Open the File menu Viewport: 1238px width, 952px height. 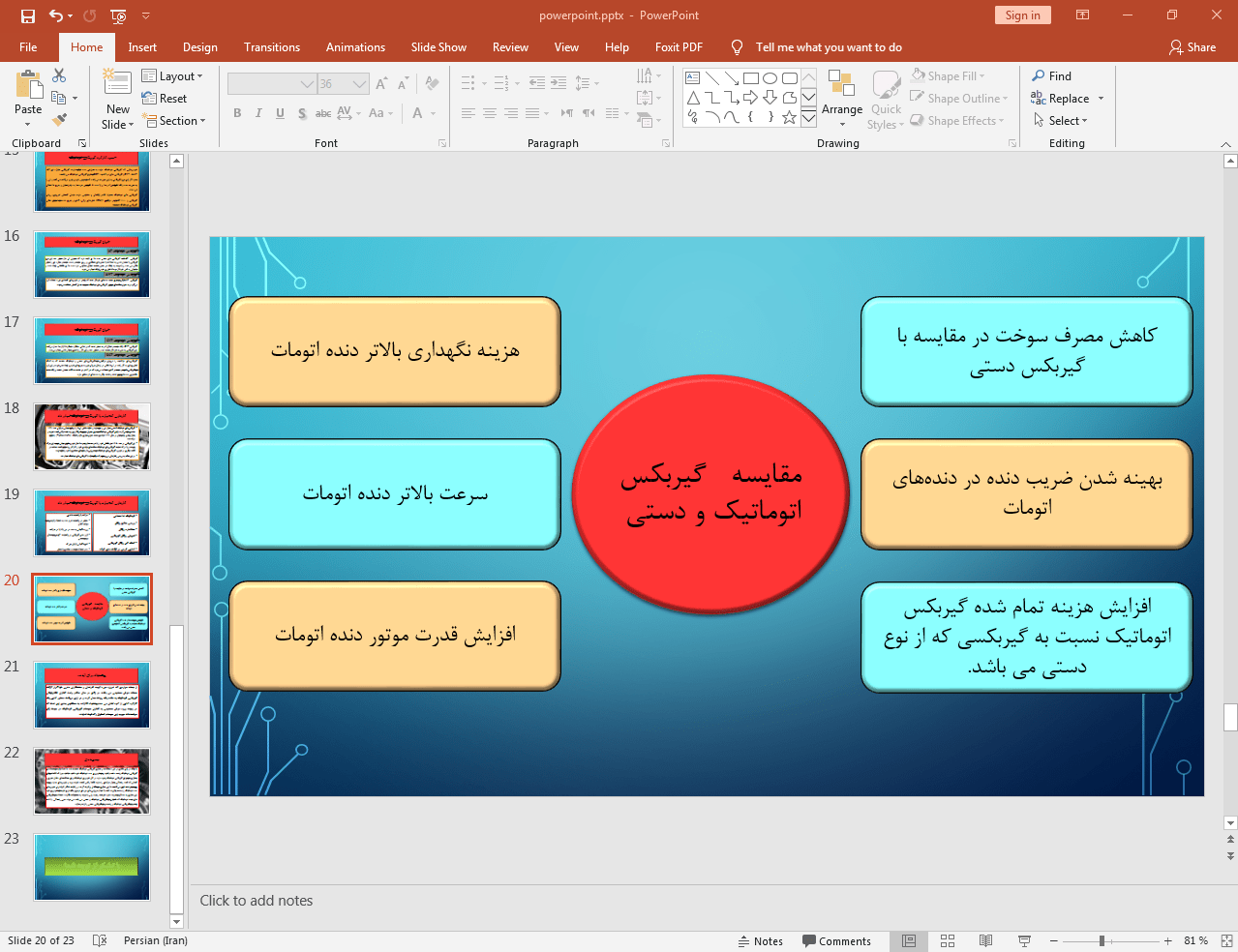click(28, 47)
